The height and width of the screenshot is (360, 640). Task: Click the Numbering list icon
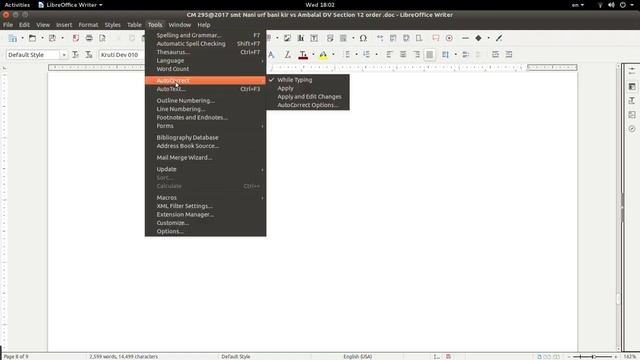pyautogui.click(x=367, y=54)
